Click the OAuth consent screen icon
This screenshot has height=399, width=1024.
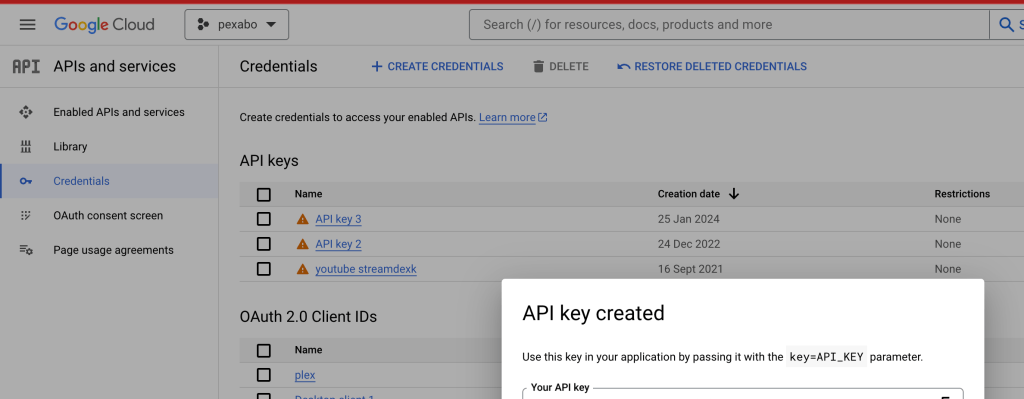point(26,215)
